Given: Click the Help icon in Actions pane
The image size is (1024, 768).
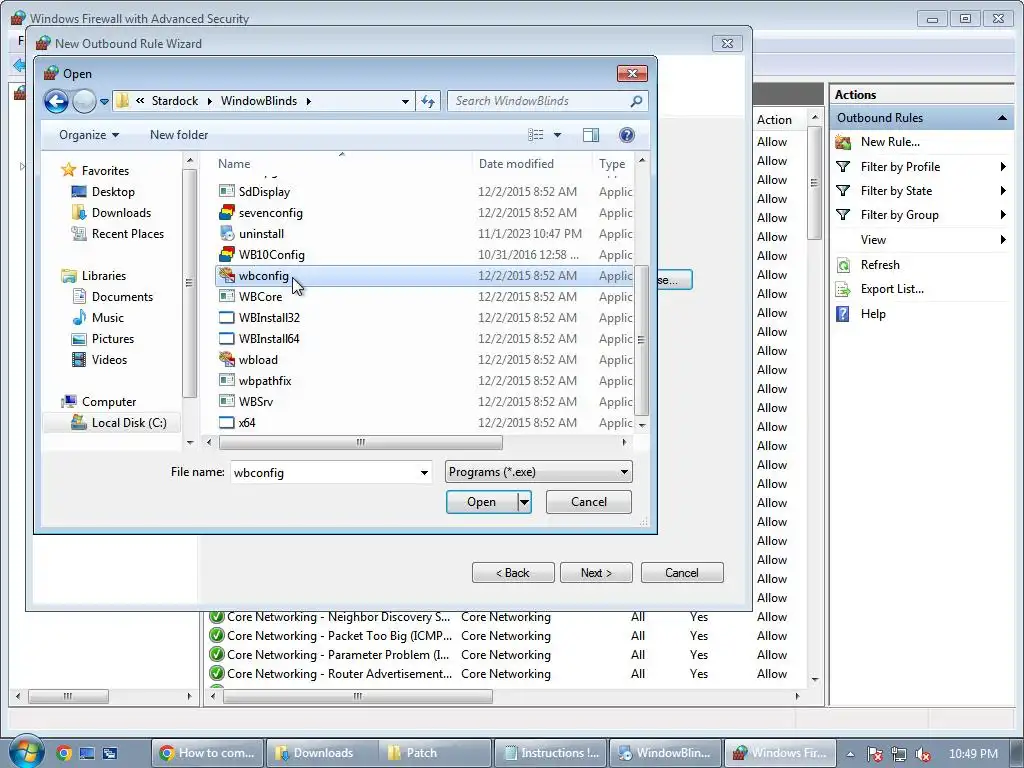Looking at the screenshot, I should [843, 313].
